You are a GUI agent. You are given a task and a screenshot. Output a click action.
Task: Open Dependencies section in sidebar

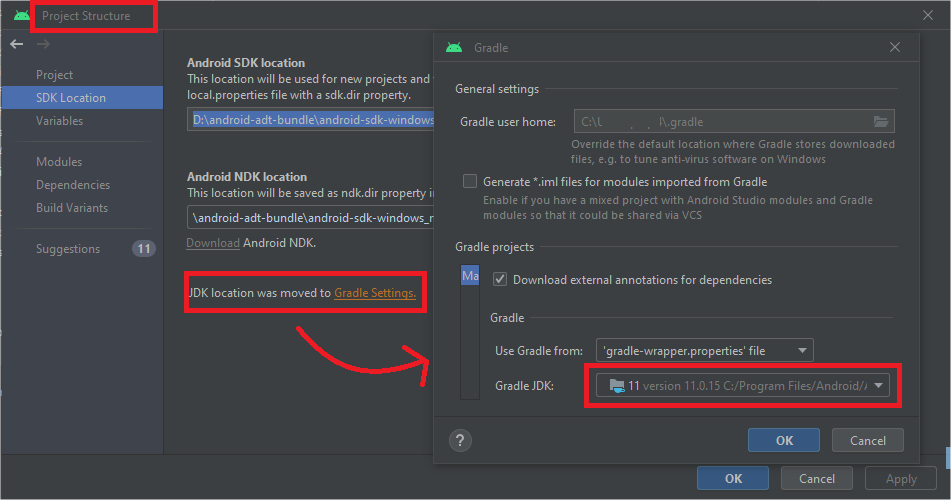point(73,184)
